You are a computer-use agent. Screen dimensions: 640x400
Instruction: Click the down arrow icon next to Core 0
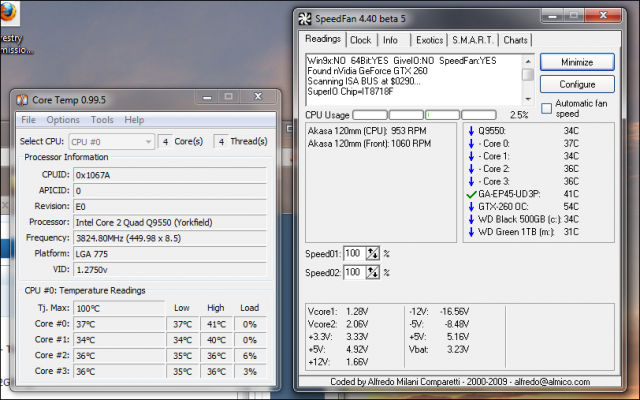pos(471,144)
